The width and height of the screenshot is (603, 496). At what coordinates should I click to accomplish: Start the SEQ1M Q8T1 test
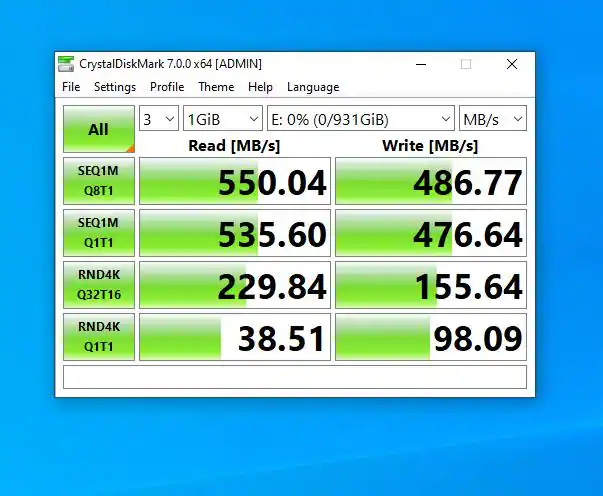click(x=98, y=181)
